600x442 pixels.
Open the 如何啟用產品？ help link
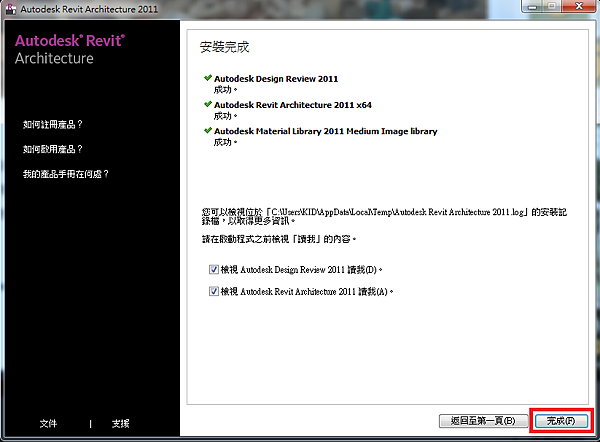[x=53, y=149]
